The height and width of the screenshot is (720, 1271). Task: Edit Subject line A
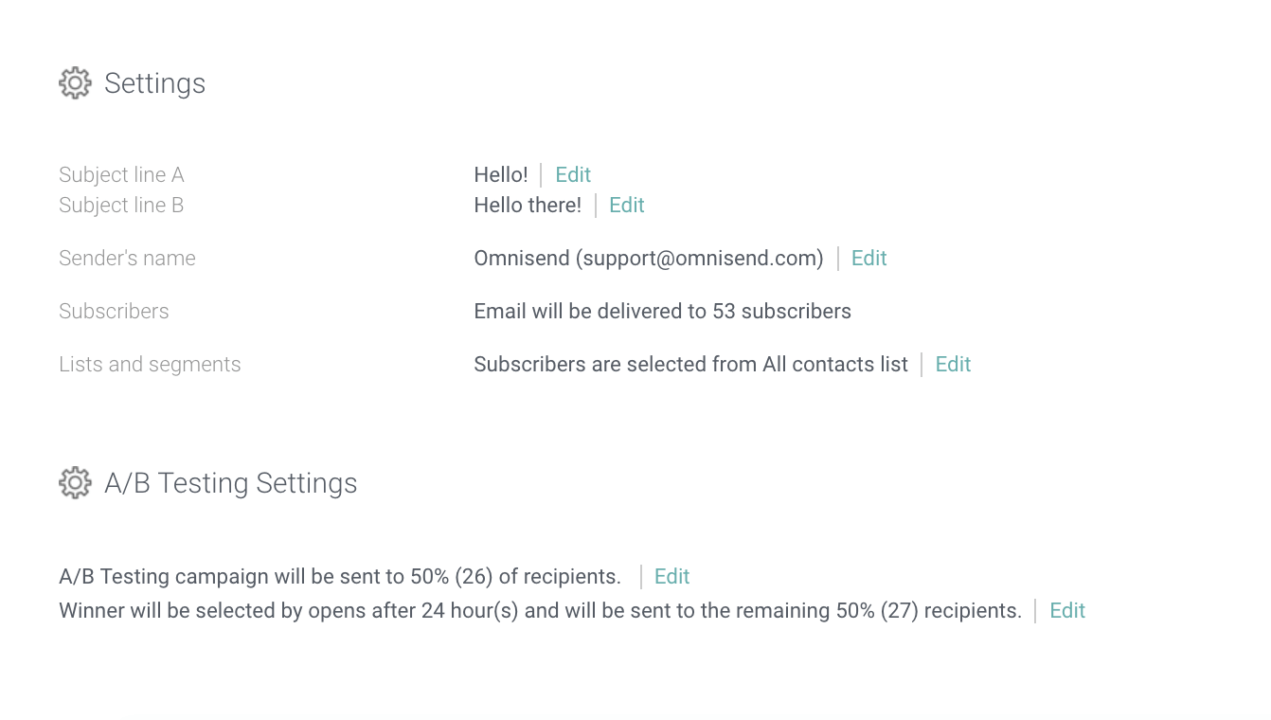point(572,174)
